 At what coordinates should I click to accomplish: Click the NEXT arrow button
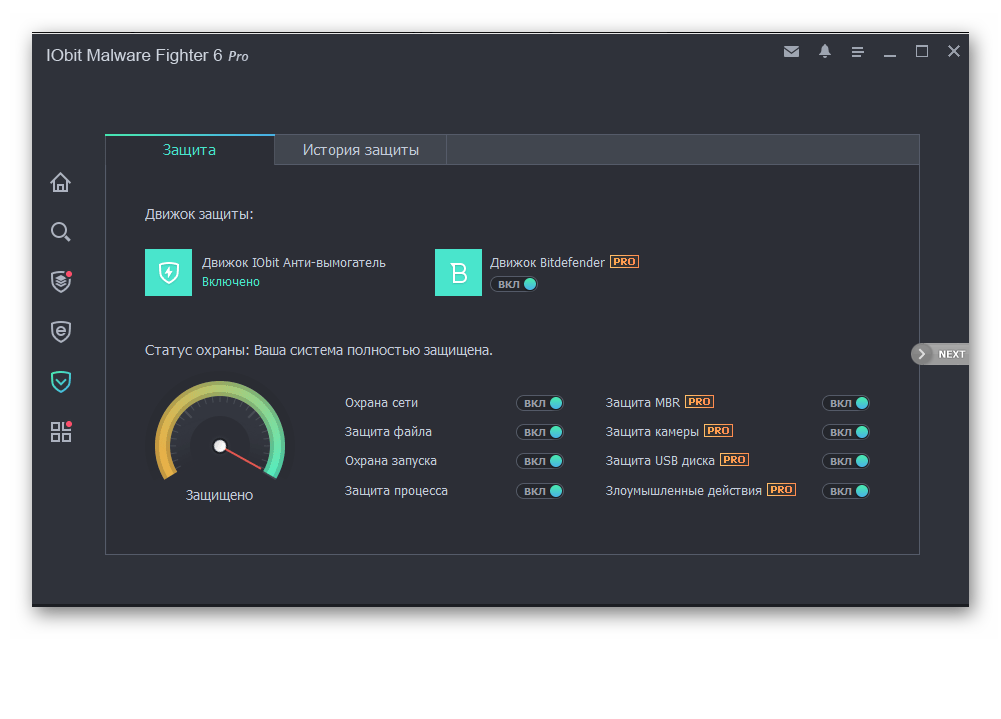point(940,354)
